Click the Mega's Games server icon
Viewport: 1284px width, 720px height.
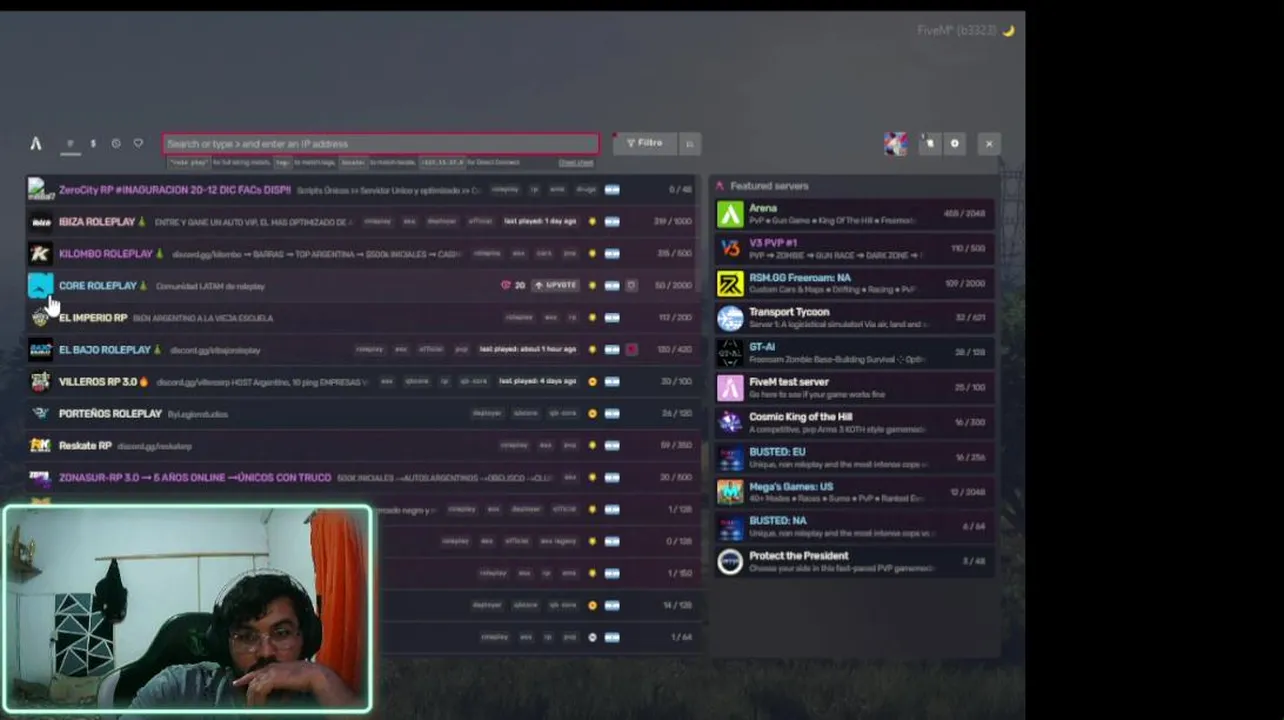[x=730, y=492]
